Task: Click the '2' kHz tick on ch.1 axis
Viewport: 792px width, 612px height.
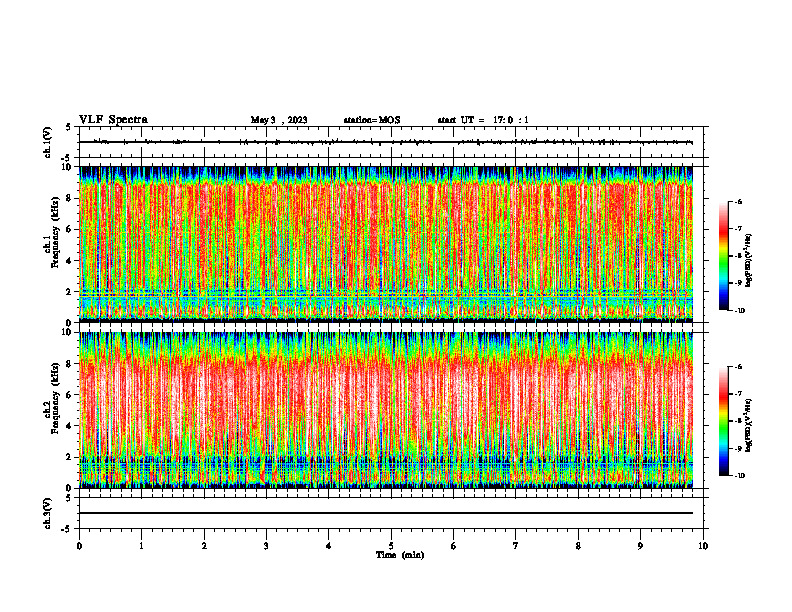Action: (x=70, y=292)
